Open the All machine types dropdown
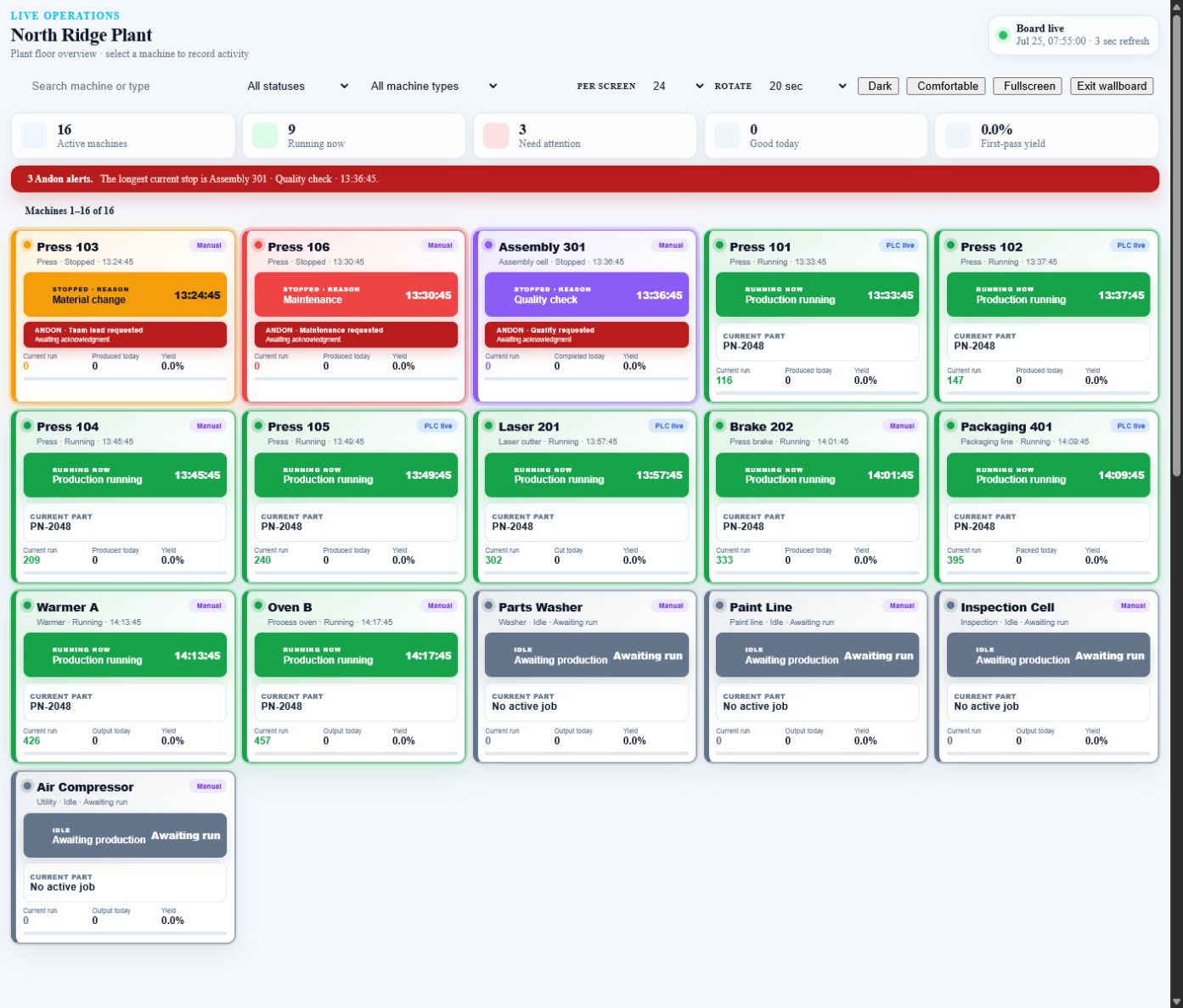 [x=433, y=86]
